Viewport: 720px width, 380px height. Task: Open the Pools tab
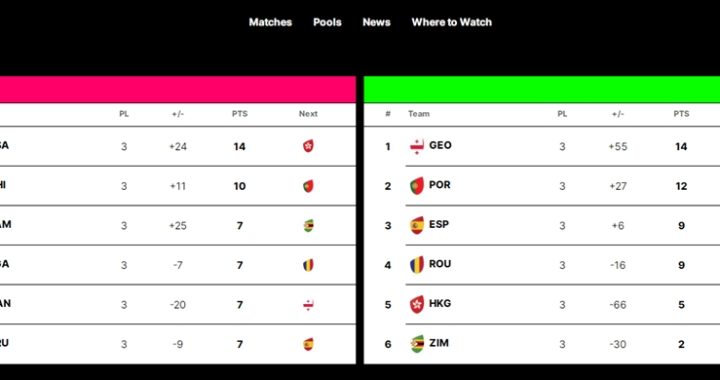pos(327,22)
